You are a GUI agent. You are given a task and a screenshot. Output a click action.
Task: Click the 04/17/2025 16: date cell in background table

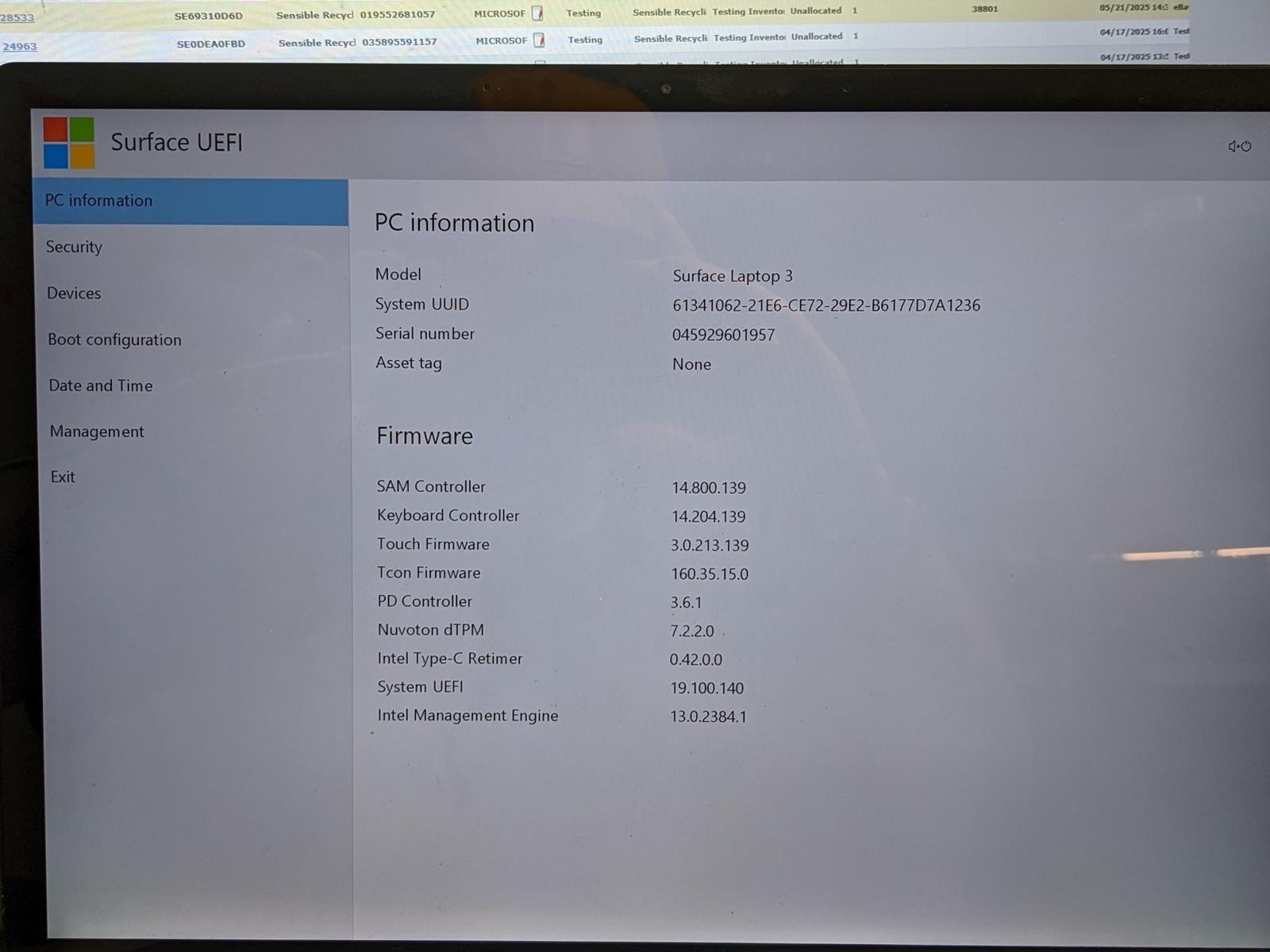coord(1133,32)
